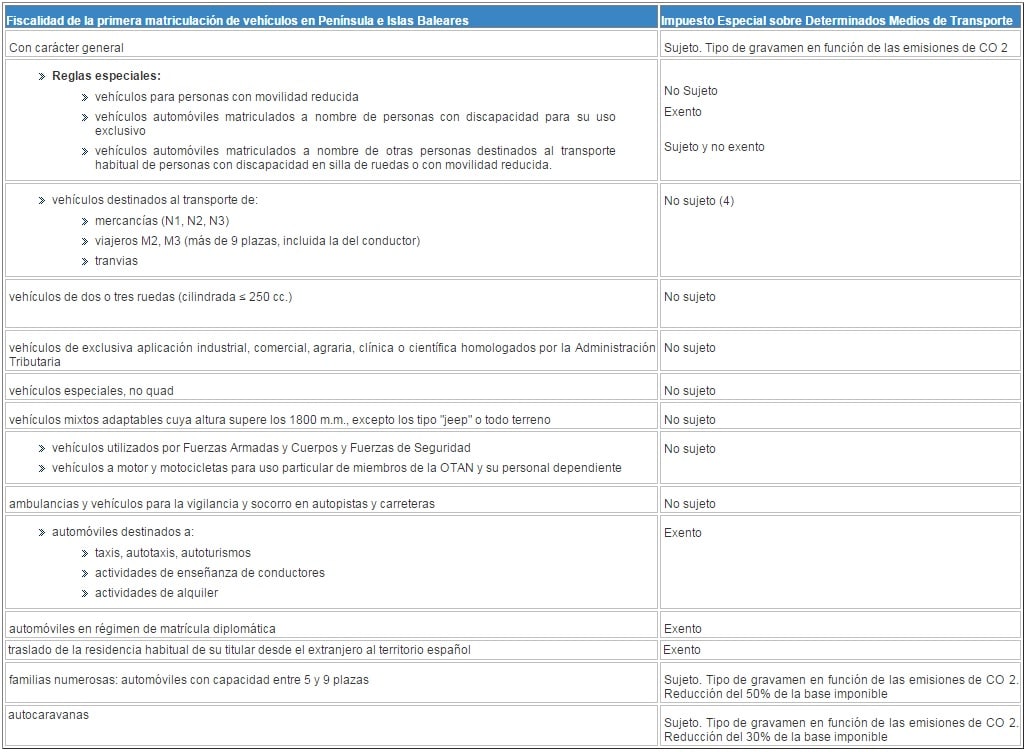Select the 'mercancías (N1, N2, N3)' item
The width and height of the screenshot is (1025, 752).
pyautogui.click(x=162, y=221)
